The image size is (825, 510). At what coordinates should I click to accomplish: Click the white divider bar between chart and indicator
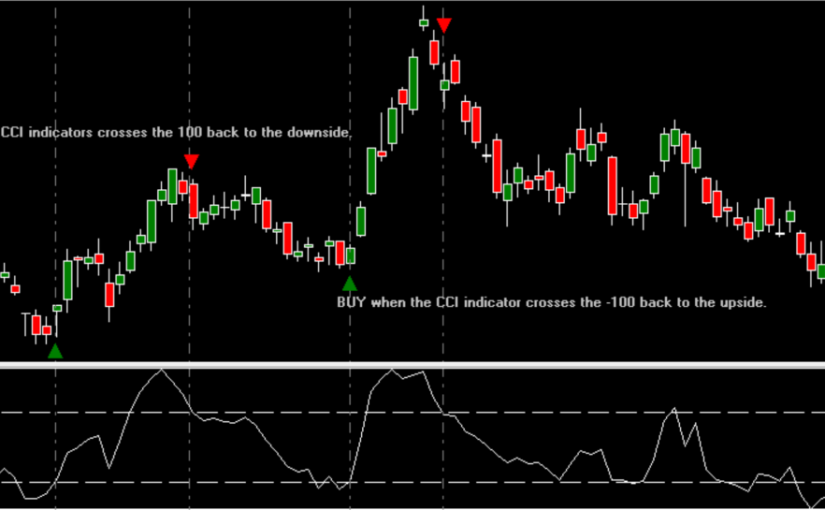(x=412, y=365)
